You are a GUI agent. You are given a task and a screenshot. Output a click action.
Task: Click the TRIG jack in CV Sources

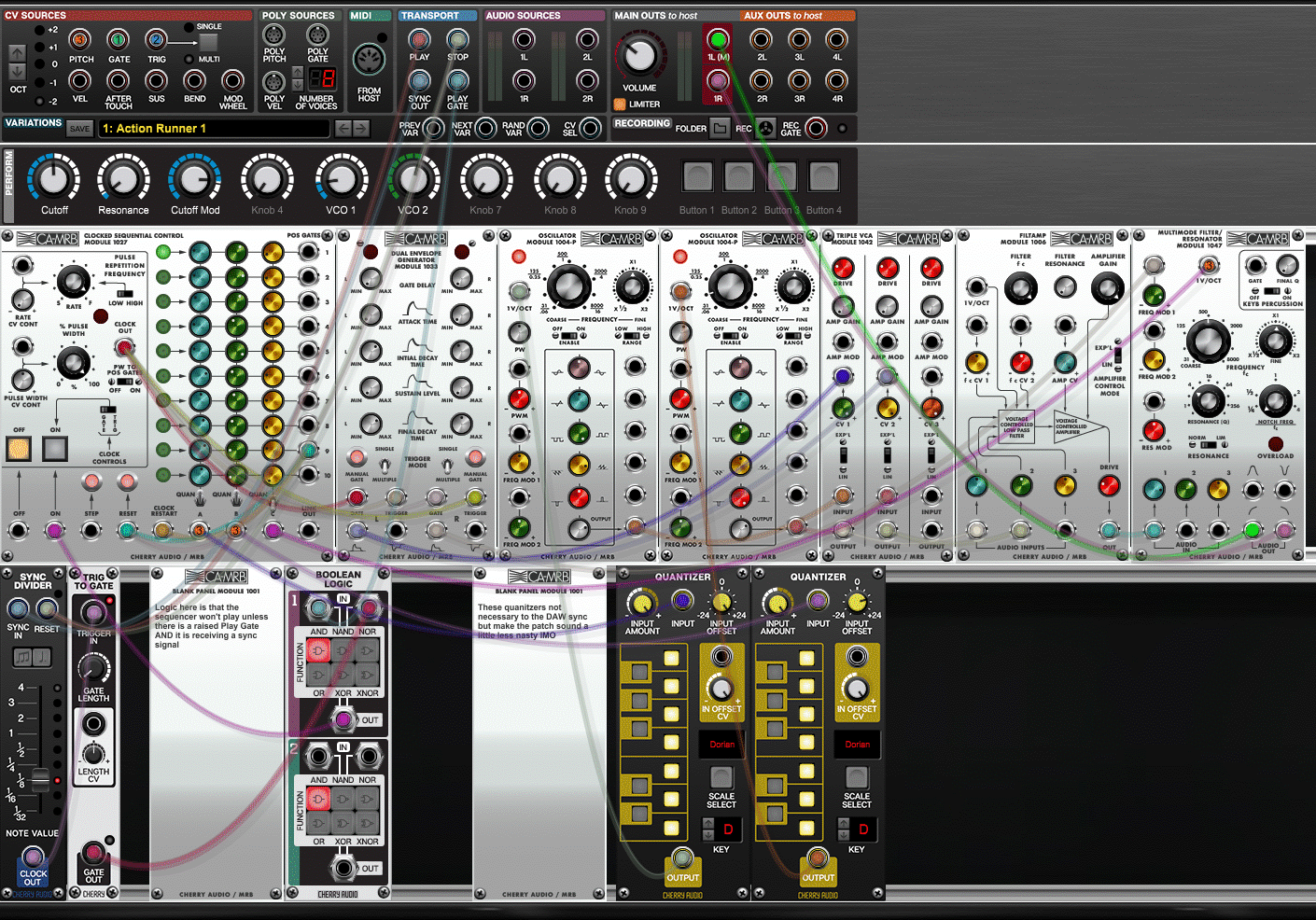(x=156, y=39)
